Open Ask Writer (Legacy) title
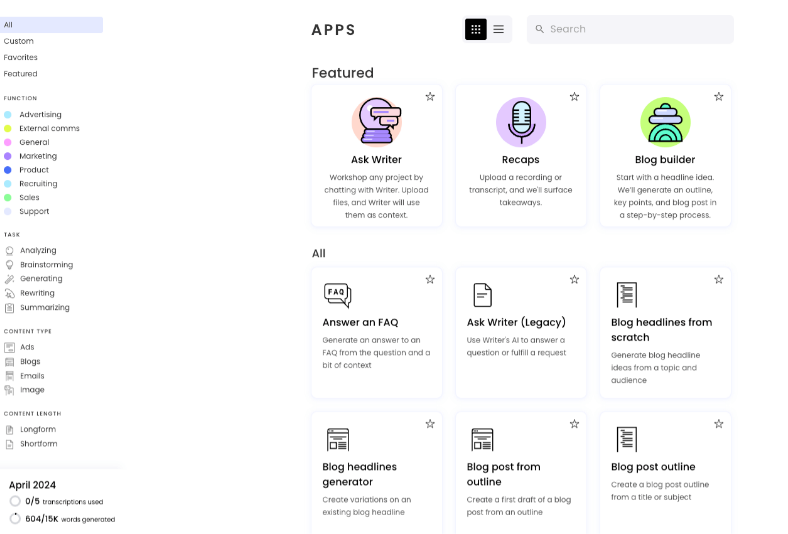788x534 pixels. point(516,323)
